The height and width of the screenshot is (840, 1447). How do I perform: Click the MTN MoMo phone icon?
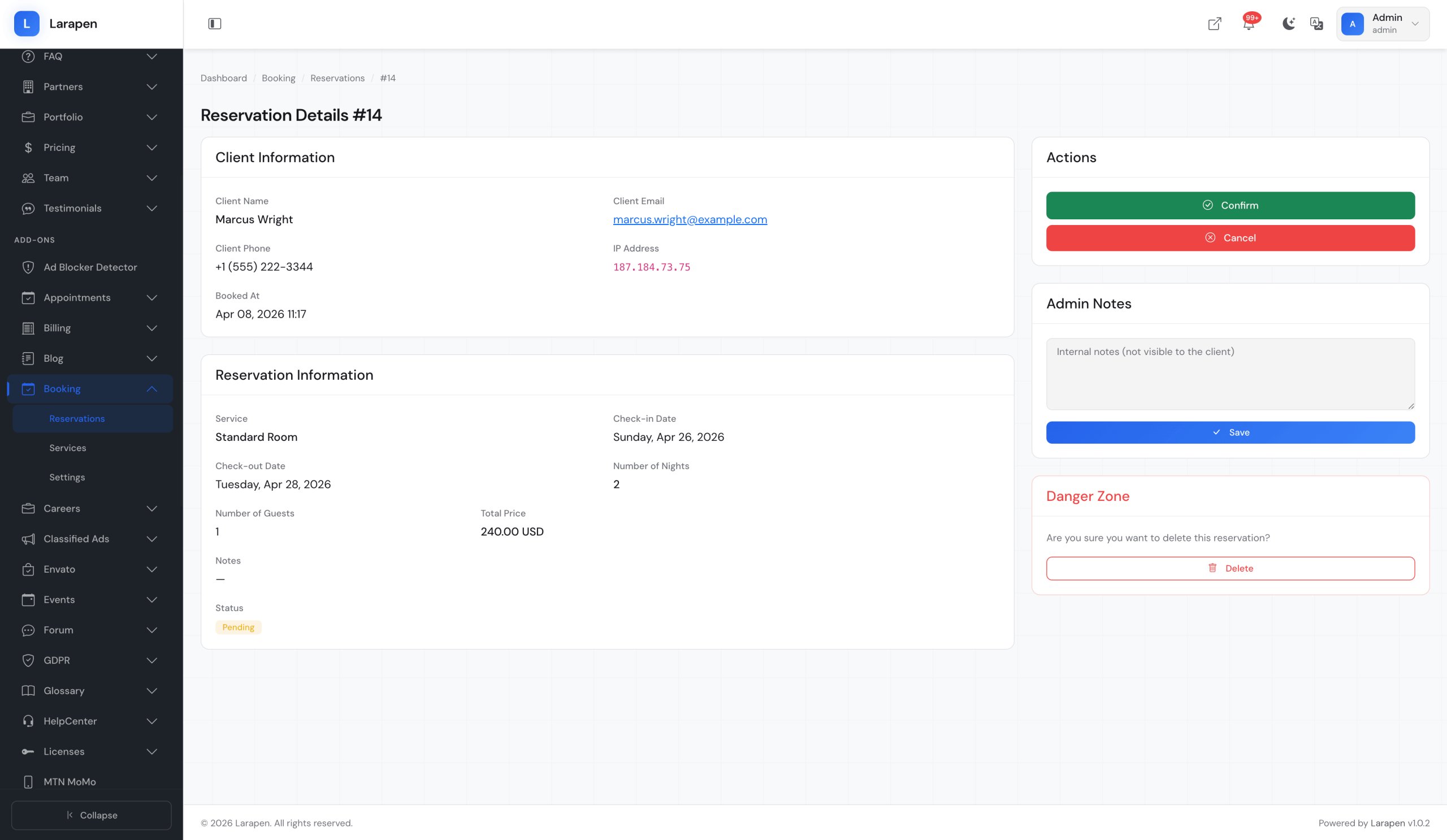28,781
